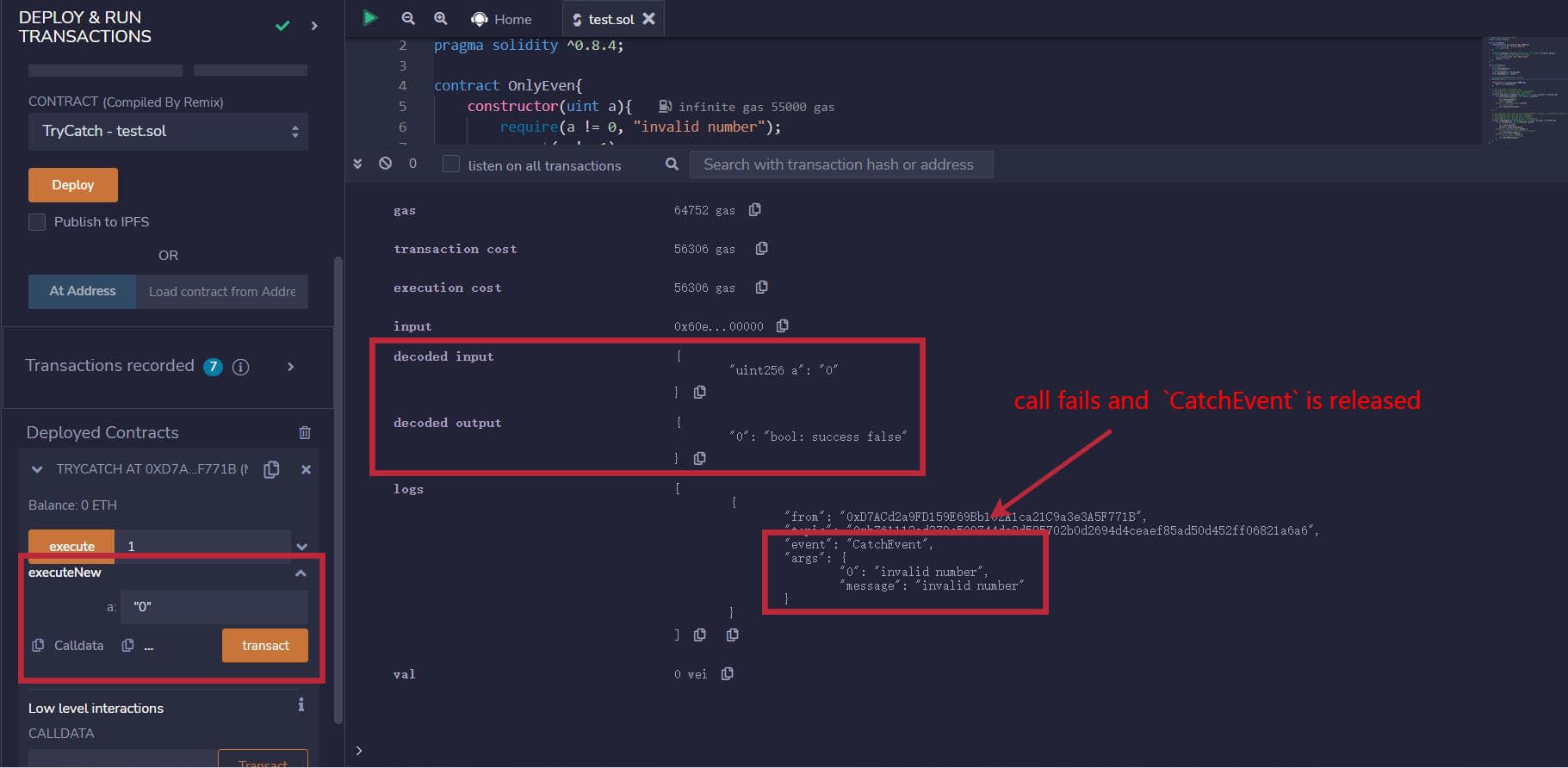Open the Transactions recorded info icon
Image resolution: width=1568 pixels, height=768 pixels.
click(x=241, y=367)
